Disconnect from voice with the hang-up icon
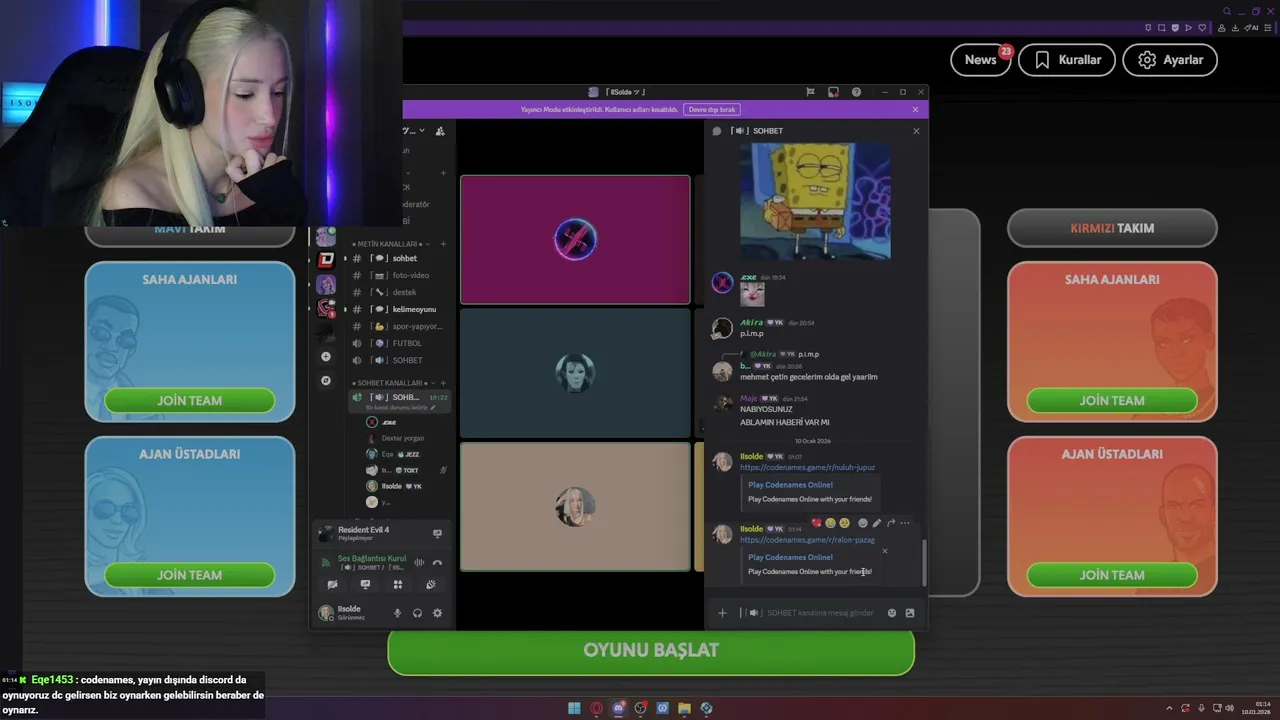This screenshot has width=1280, height=720. point(437,562)
